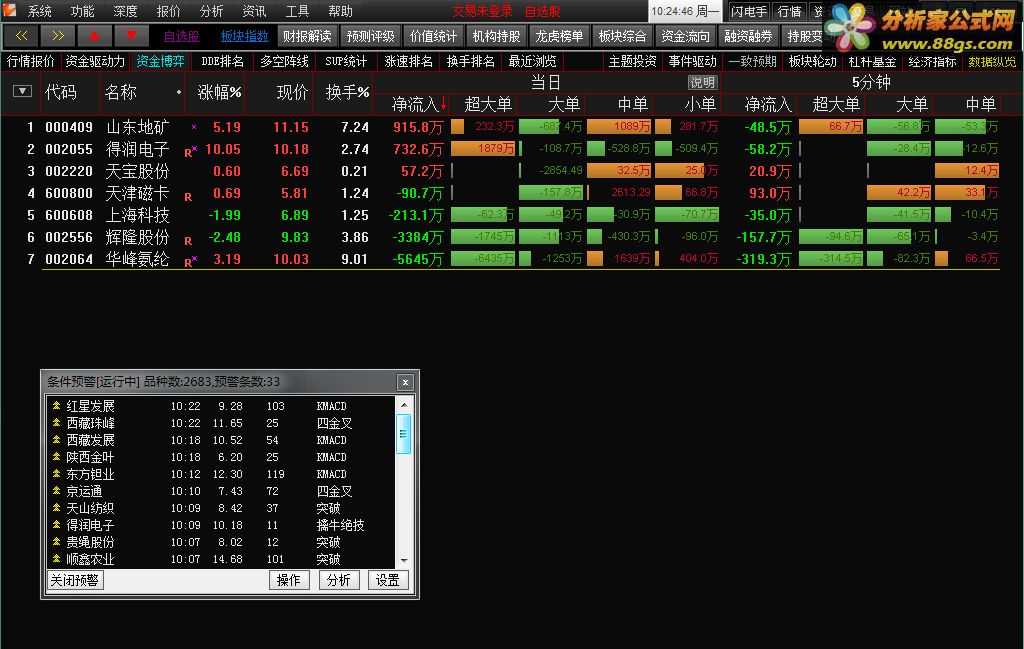Switch to the 最近浏览 tab
This screenshot has width=1024, height=649.
click(x=532, y=61)
